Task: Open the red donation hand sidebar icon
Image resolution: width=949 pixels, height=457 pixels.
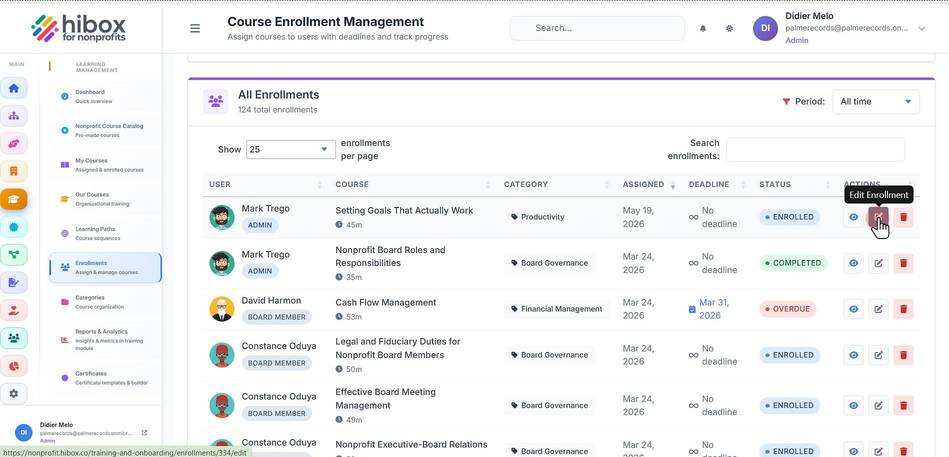Action: (14, 311)
